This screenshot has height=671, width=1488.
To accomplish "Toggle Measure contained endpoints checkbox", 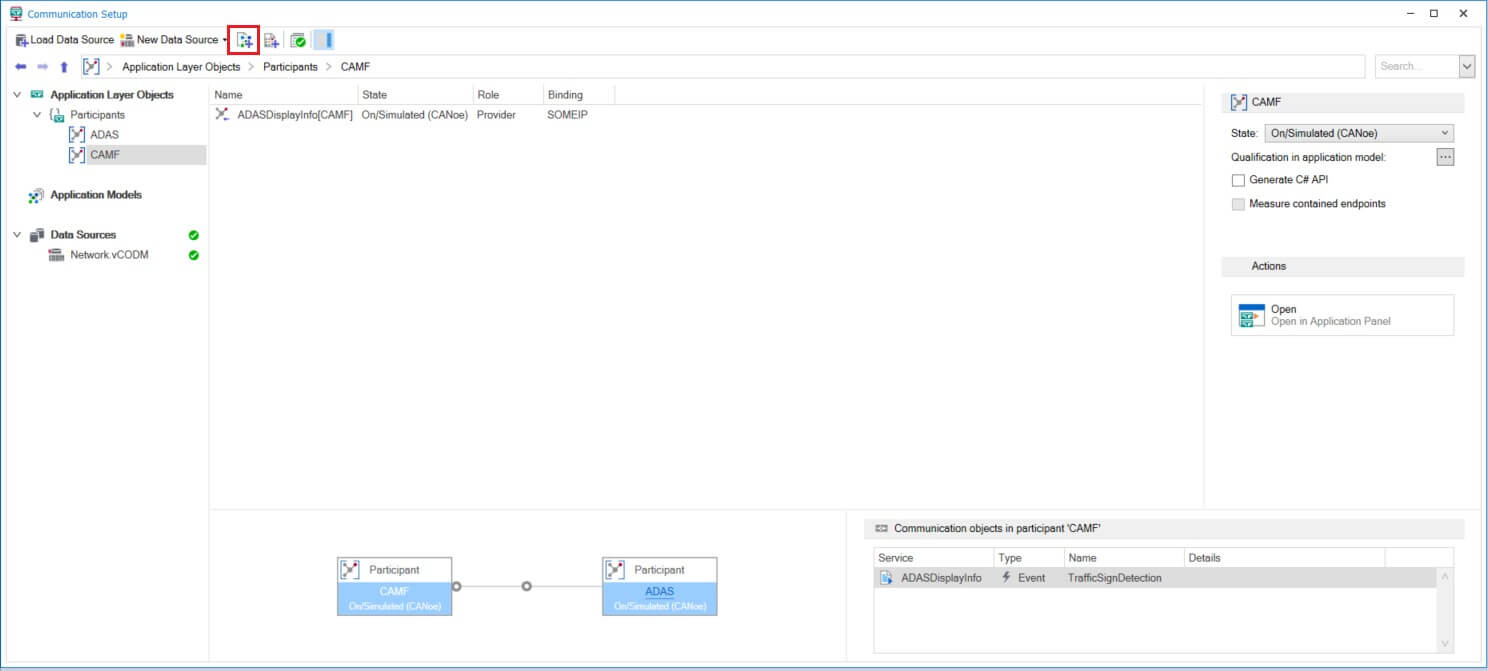I will click(1239, 204).
